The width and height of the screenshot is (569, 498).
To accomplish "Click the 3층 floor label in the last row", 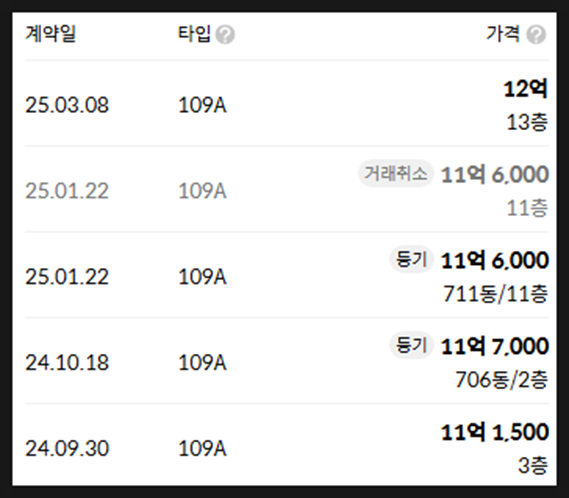I will point(533,465).
